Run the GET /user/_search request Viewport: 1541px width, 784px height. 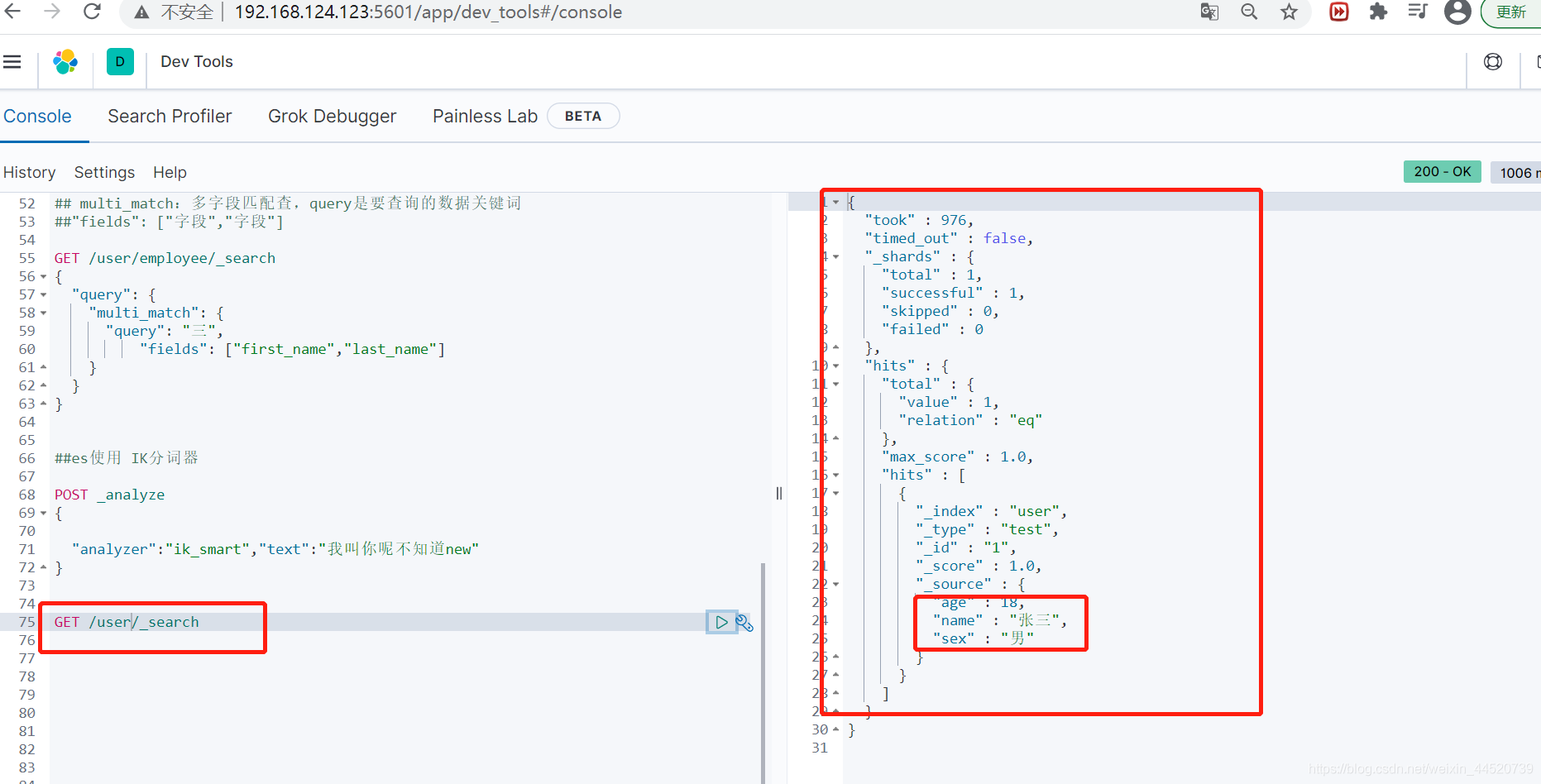[x=721, y=622]
